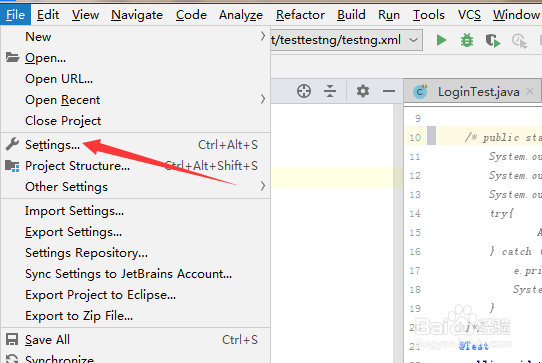
Task: Switch to the LoginTest.java editor tab
Action: [472, 91]
